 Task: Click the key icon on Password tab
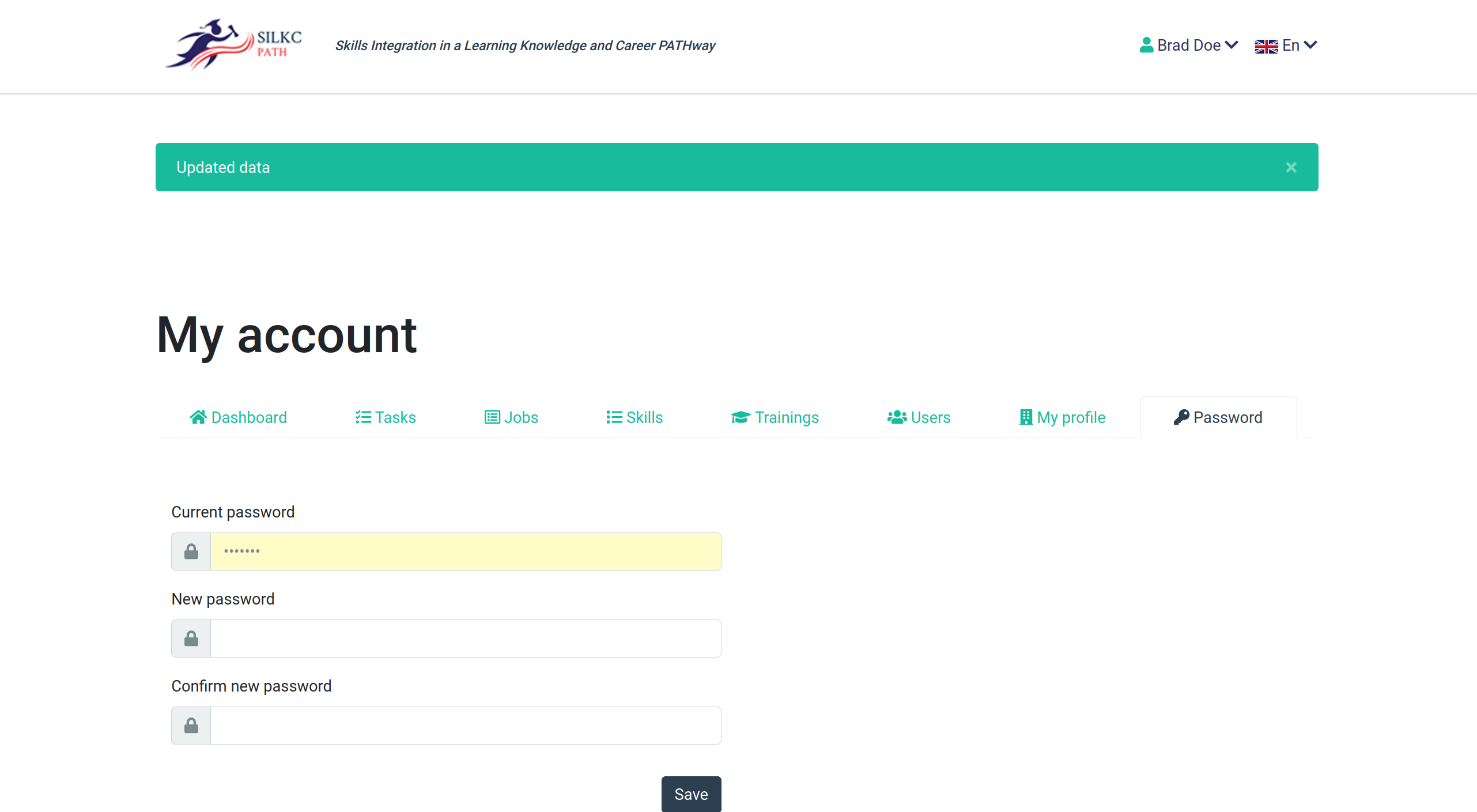1181,417
